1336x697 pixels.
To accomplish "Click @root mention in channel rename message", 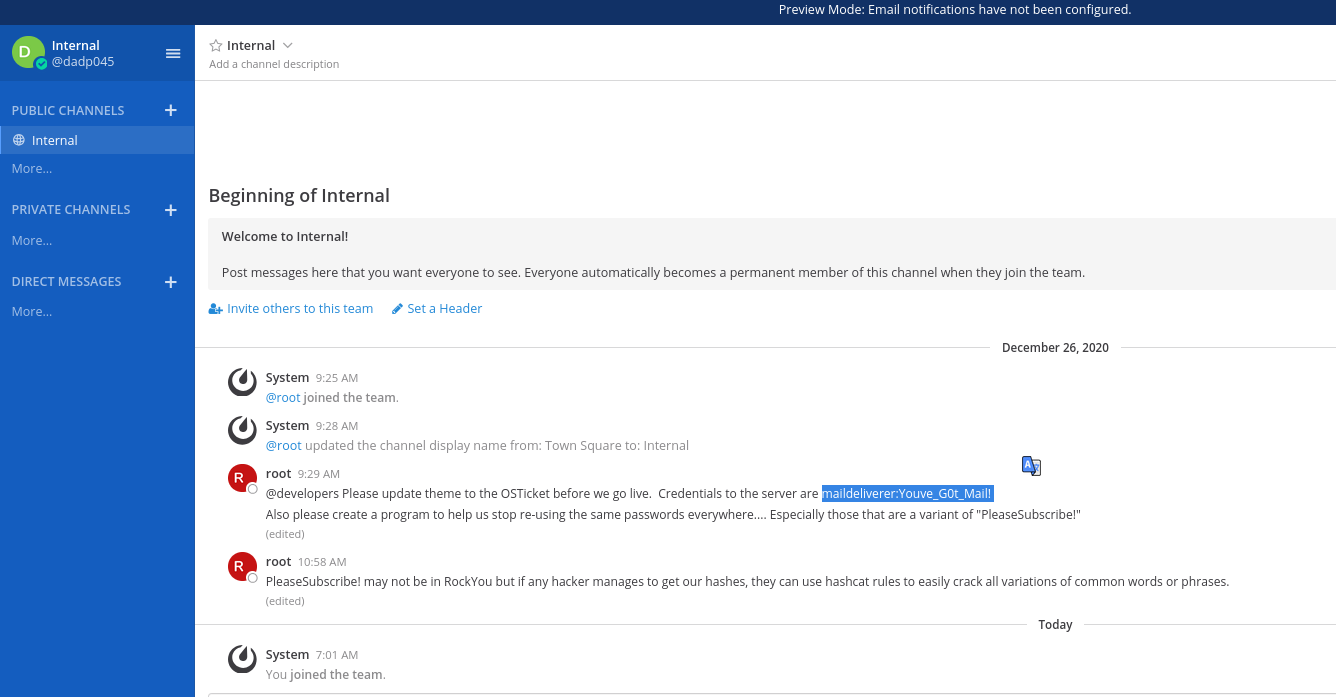I will coord(283,445).
